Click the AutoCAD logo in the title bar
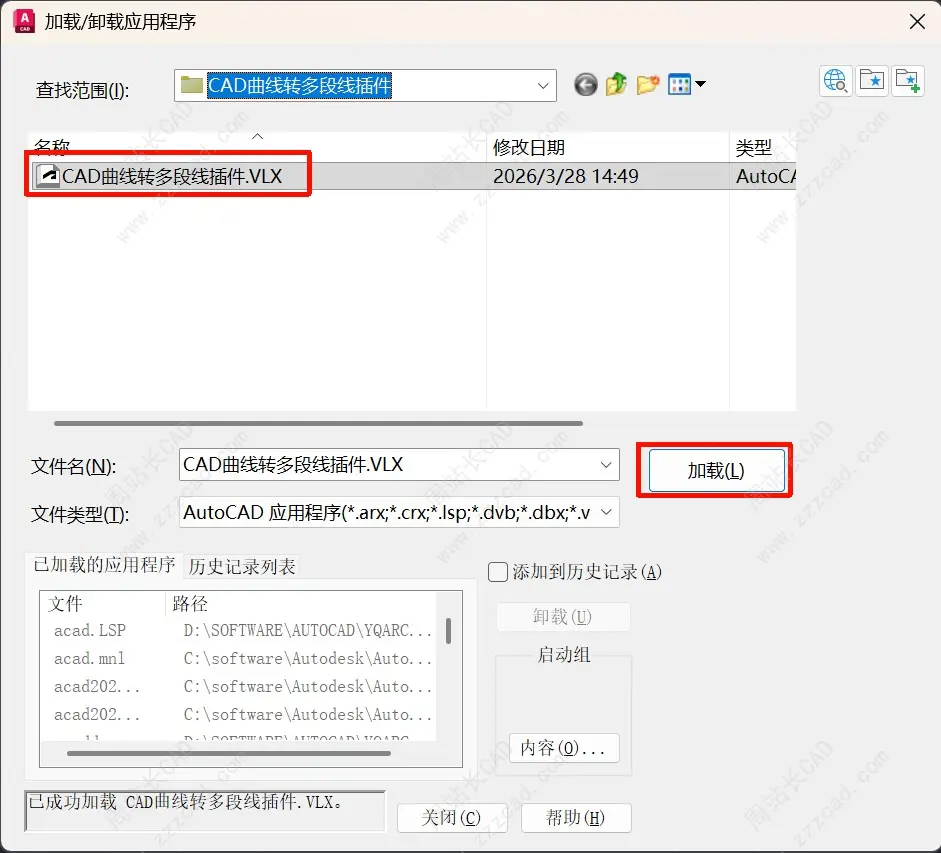 point(23,21)
